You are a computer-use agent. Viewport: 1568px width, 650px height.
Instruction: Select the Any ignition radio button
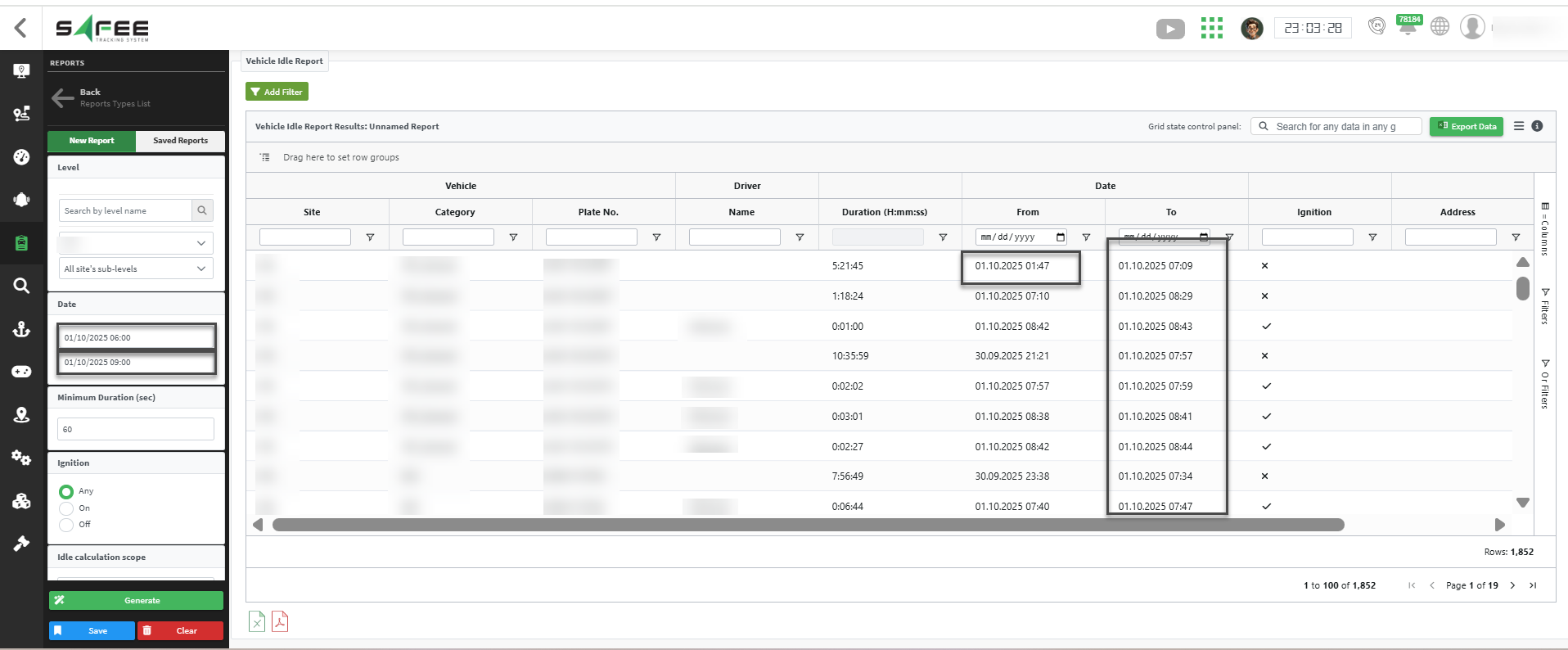66,491
